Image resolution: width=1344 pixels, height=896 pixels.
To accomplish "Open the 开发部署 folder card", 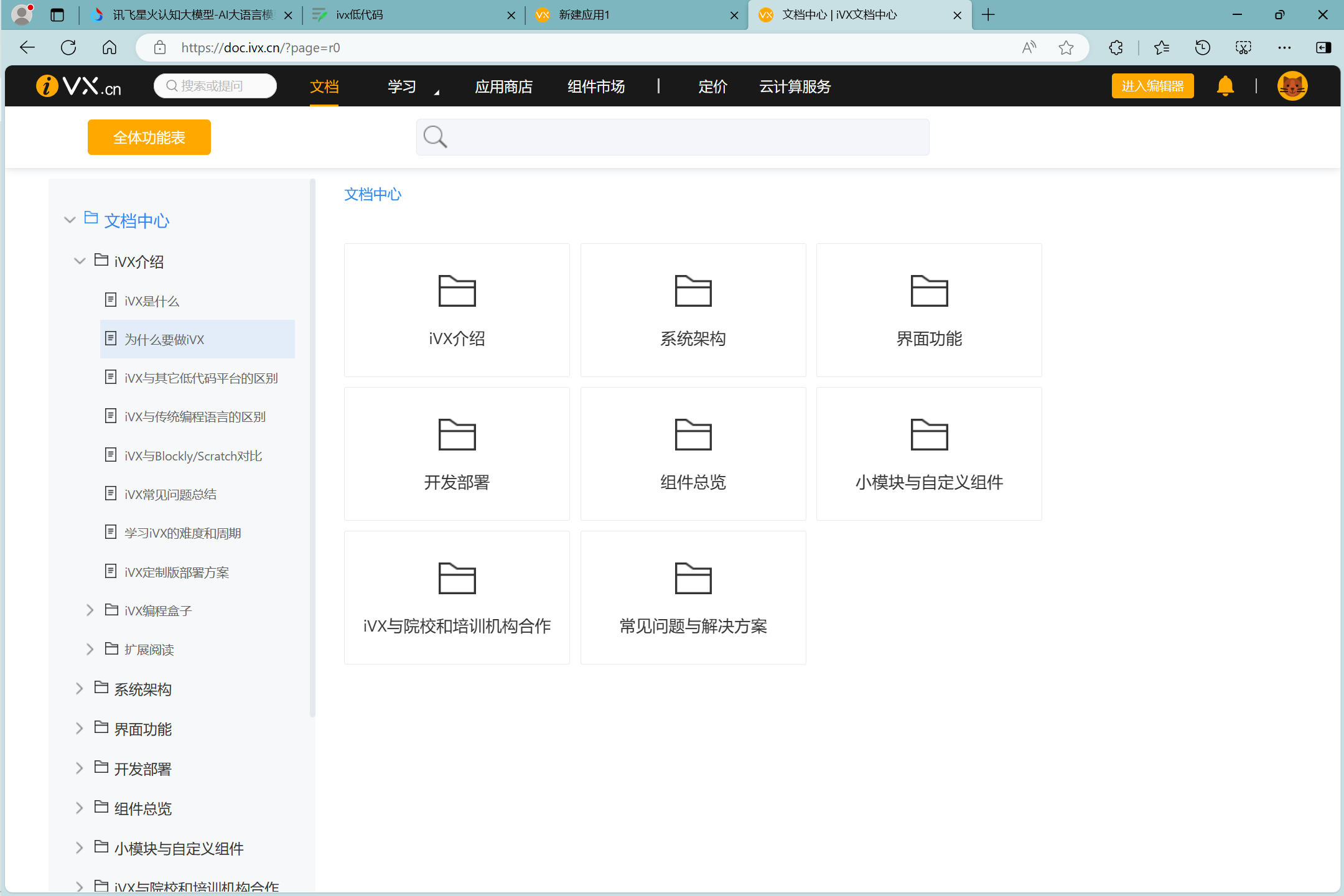I will pos(457,454).
